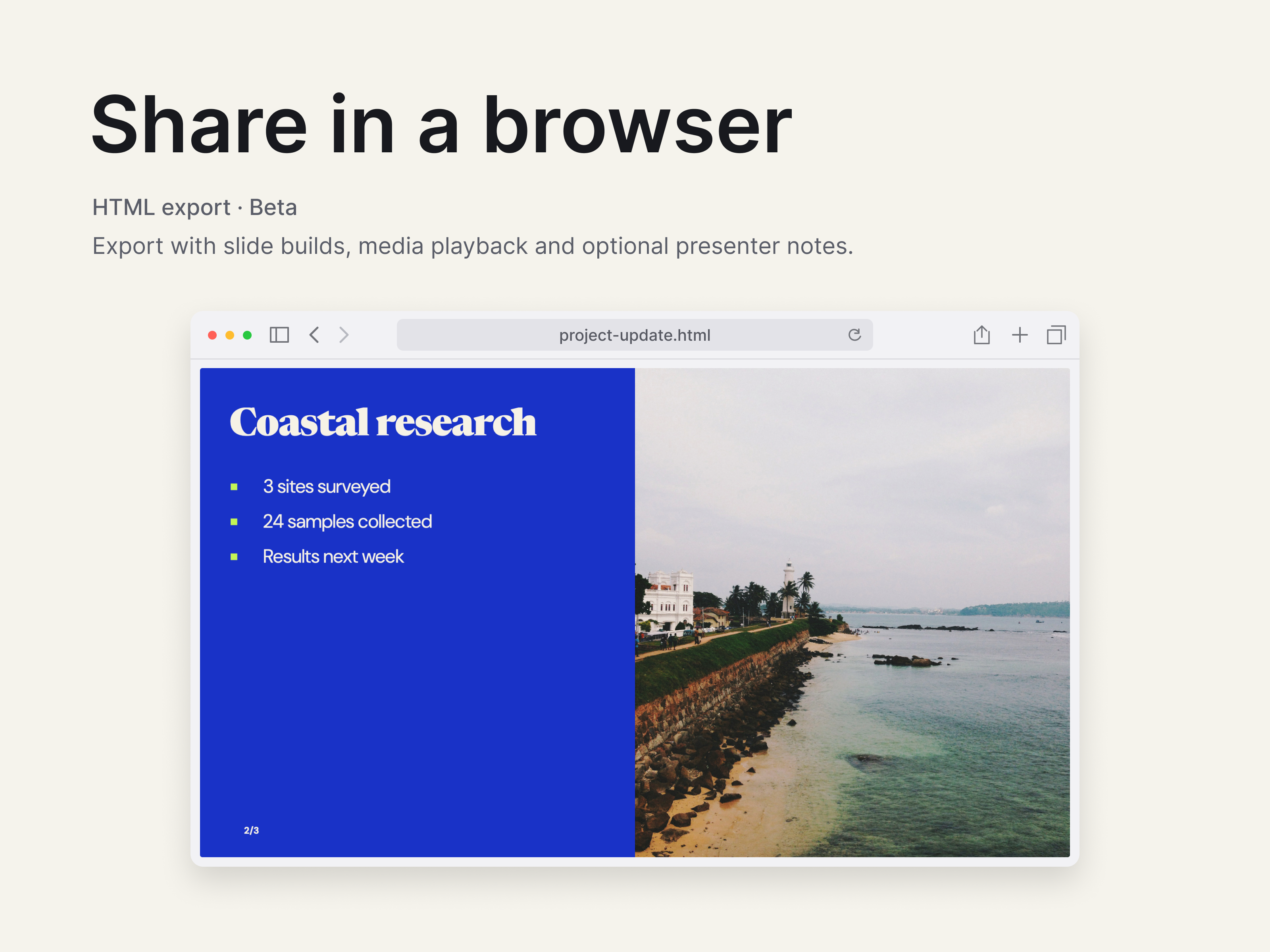Click the yellow minimize window dot
The height and width of the screenshot is (952, 1270).
tap(230, 335)
